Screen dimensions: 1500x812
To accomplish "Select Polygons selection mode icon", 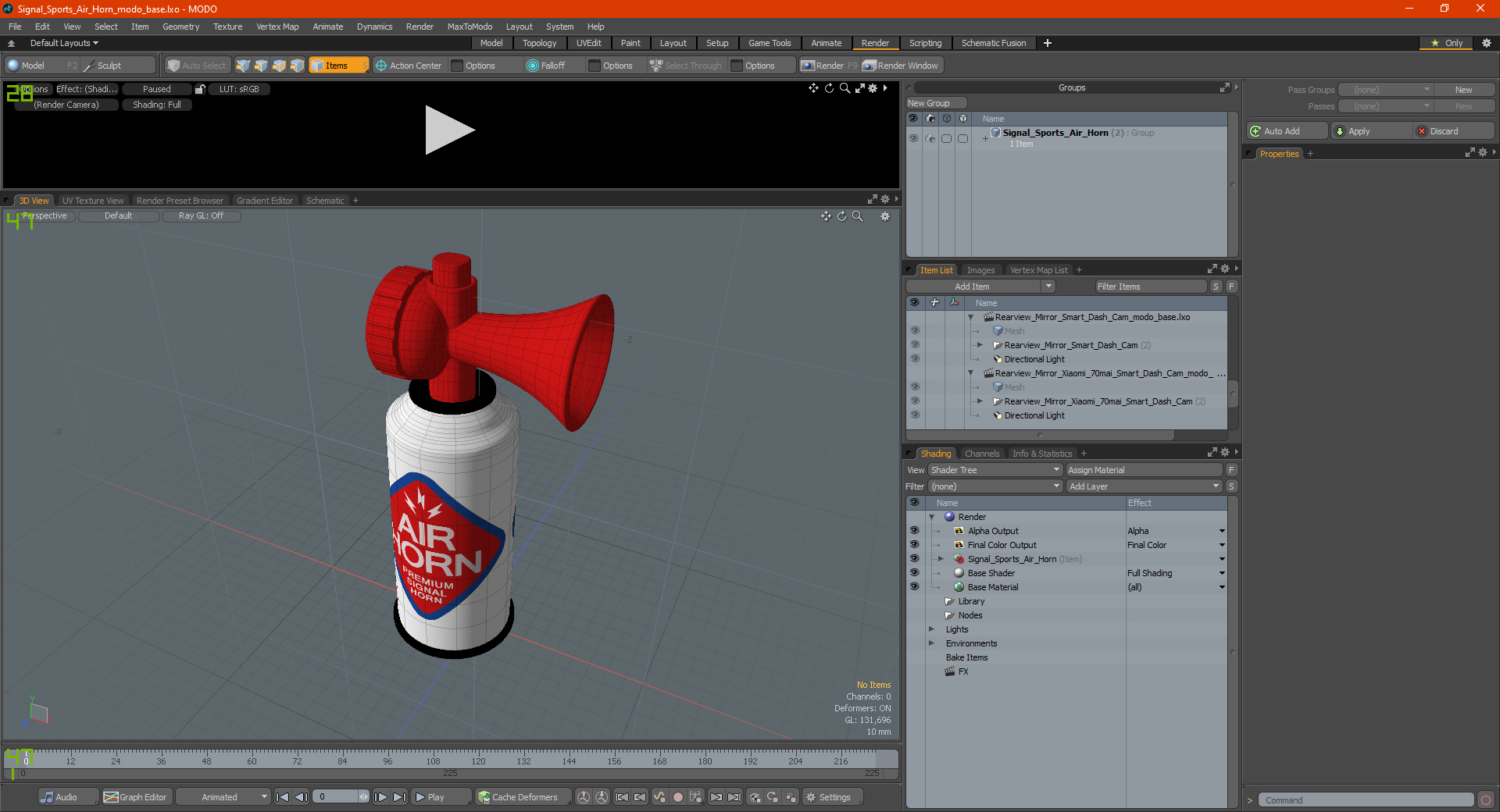I will (279, 66).
